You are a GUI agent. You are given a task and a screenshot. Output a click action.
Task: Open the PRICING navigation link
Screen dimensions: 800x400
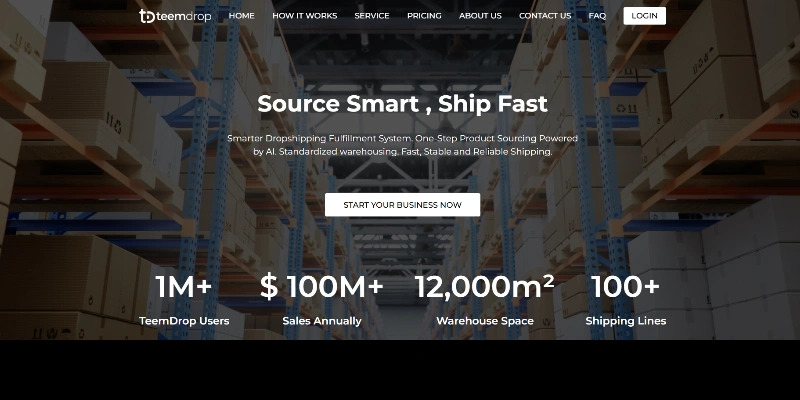click(424, 16)
